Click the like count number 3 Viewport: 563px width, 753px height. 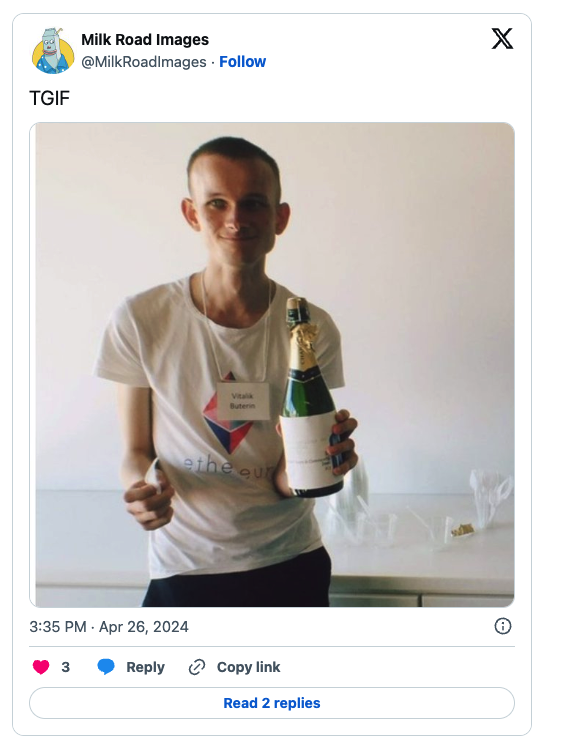[65, 667]
